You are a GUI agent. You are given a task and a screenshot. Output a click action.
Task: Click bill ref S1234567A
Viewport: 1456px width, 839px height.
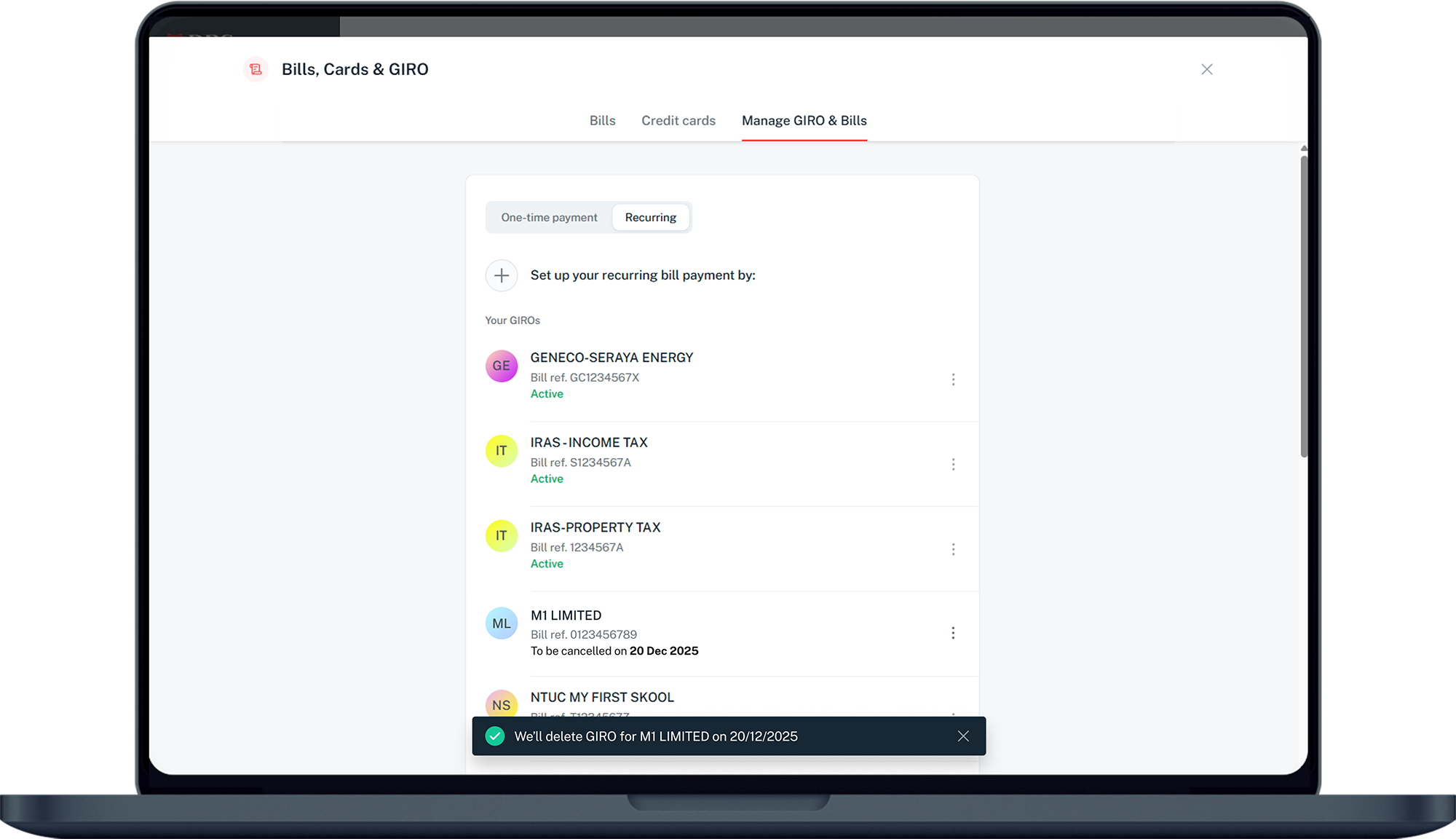pyautogui.click(x=580, y=462)
